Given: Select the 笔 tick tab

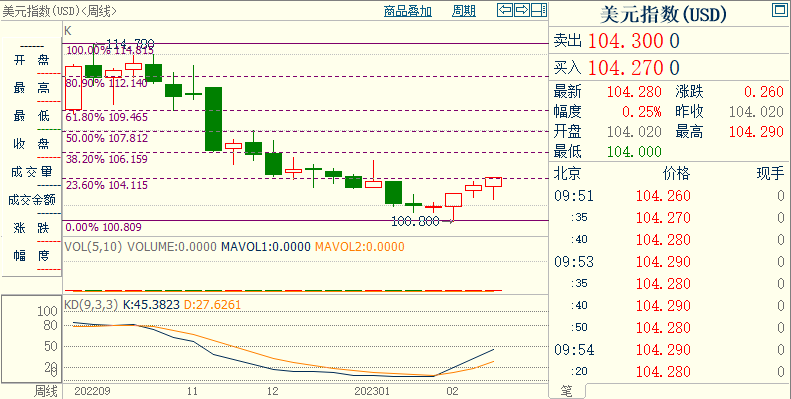Looking at the screenshot, I should [567, 391].
